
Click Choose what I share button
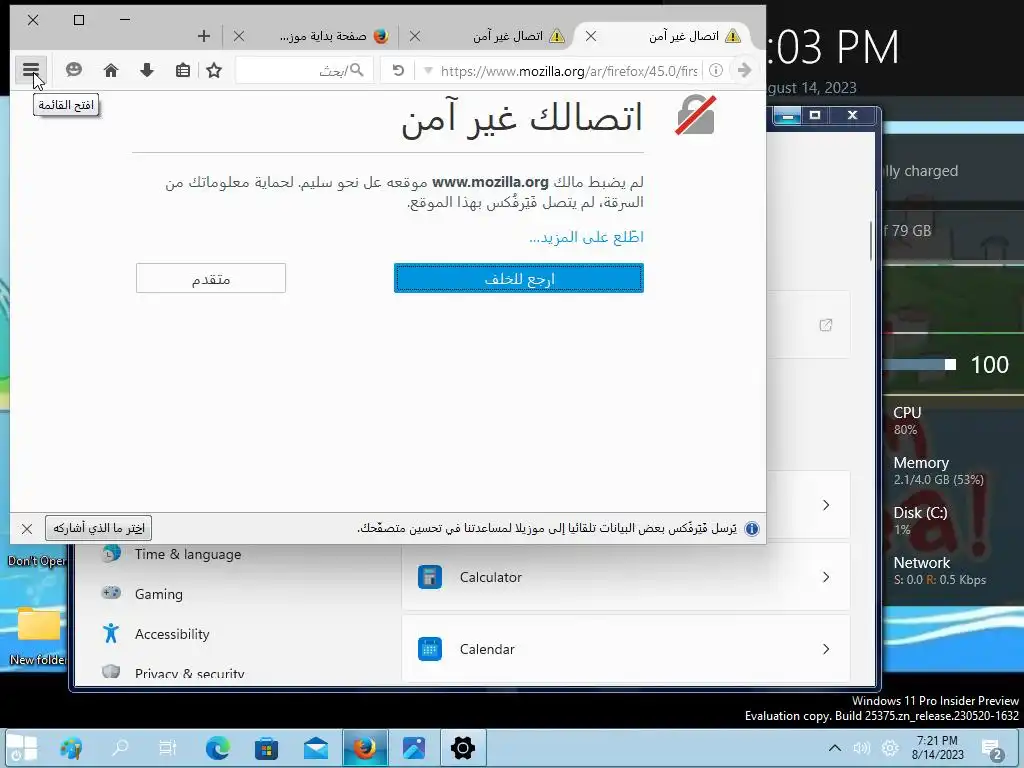pyautogui.click(x=99, y=528)
